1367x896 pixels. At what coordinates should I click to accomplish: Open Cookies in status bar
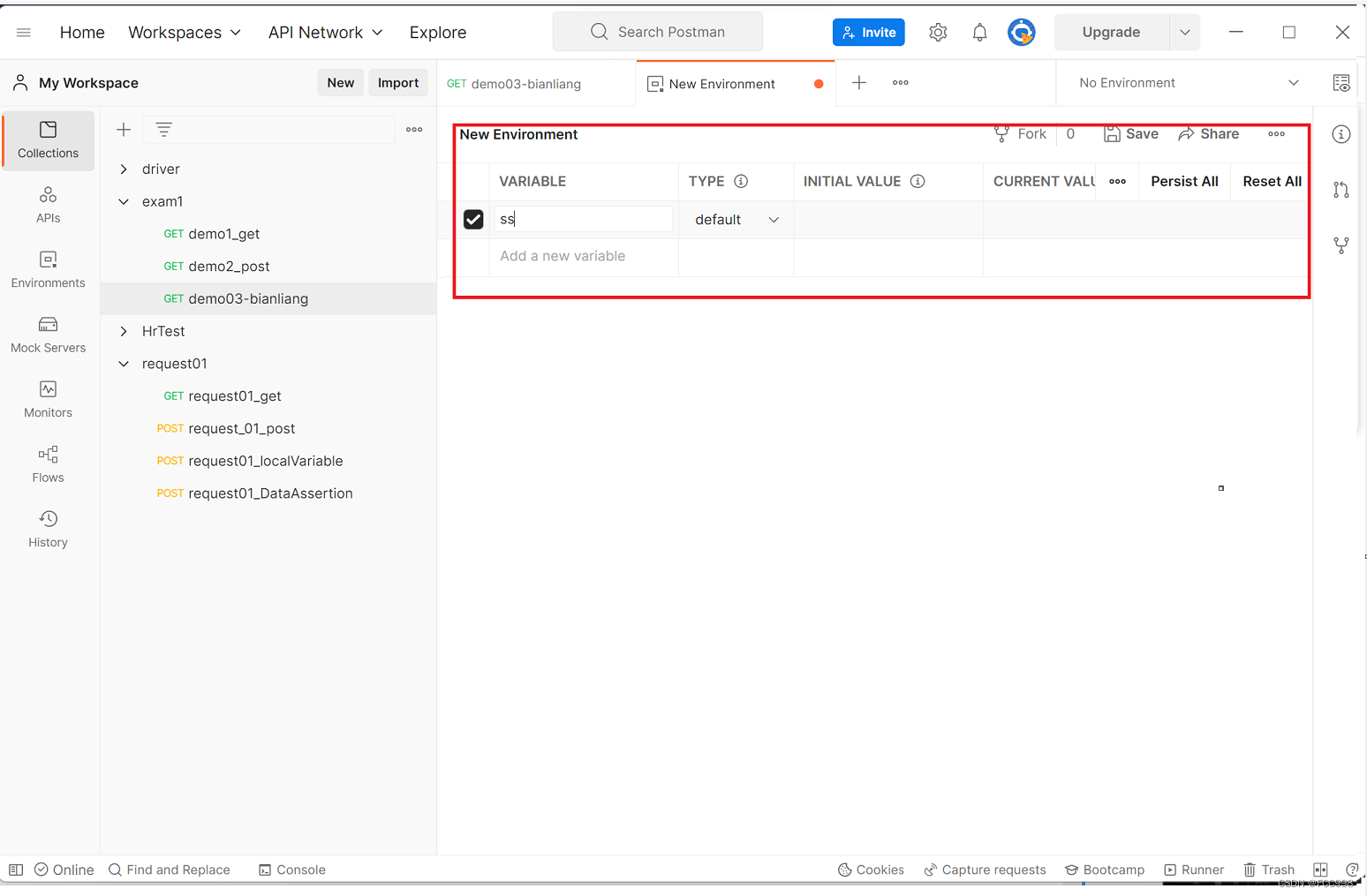click(x=871, y=870)
